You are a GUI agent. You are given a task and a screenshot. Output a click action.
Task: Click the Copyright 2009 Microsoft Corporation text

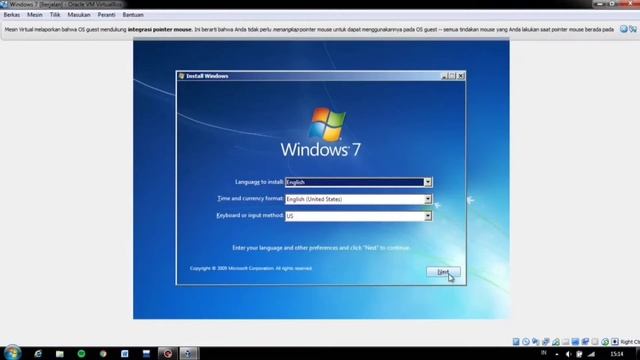click(251, 268)
